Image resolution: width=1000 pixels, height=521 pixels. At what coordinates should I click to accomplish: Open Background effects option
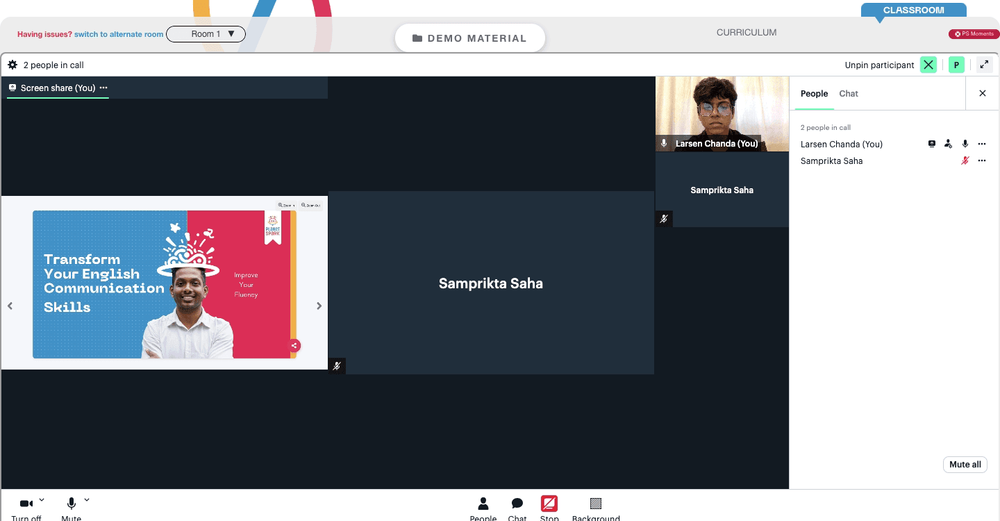[x=596, y=508]
